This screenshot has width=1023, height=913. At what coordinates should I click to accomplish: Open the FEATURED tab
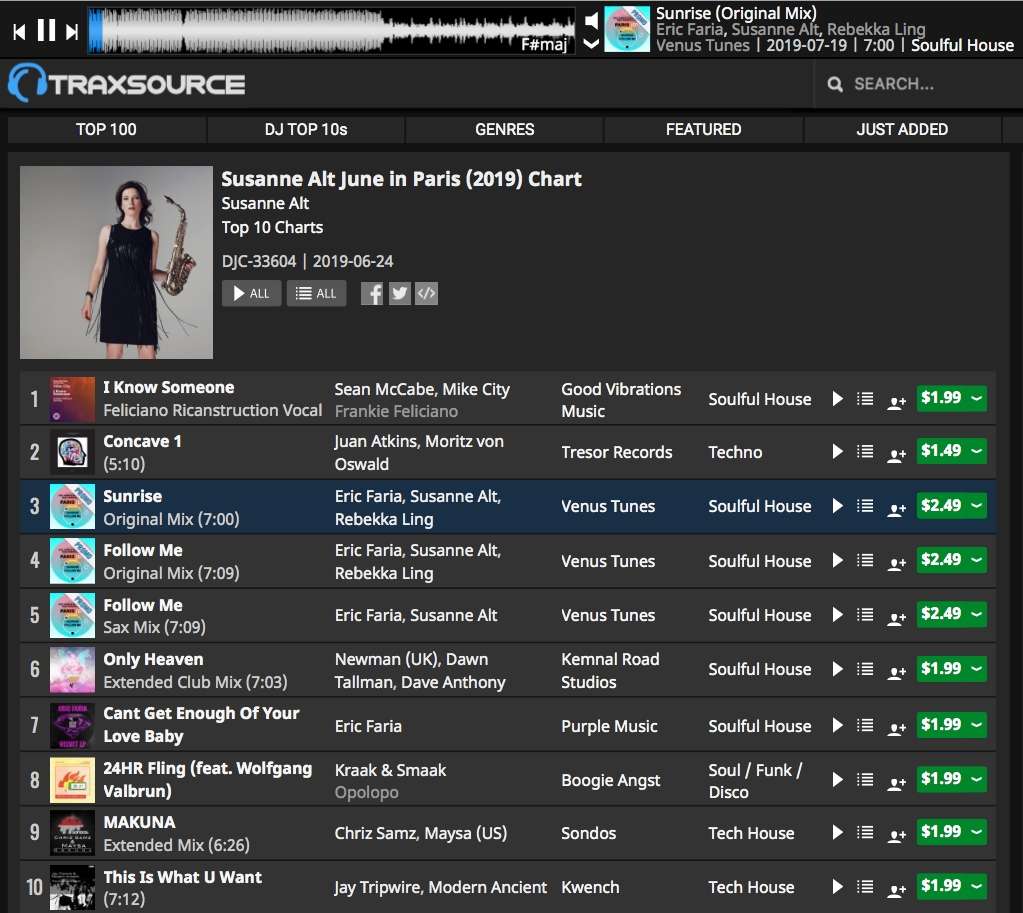coord(703,129)
